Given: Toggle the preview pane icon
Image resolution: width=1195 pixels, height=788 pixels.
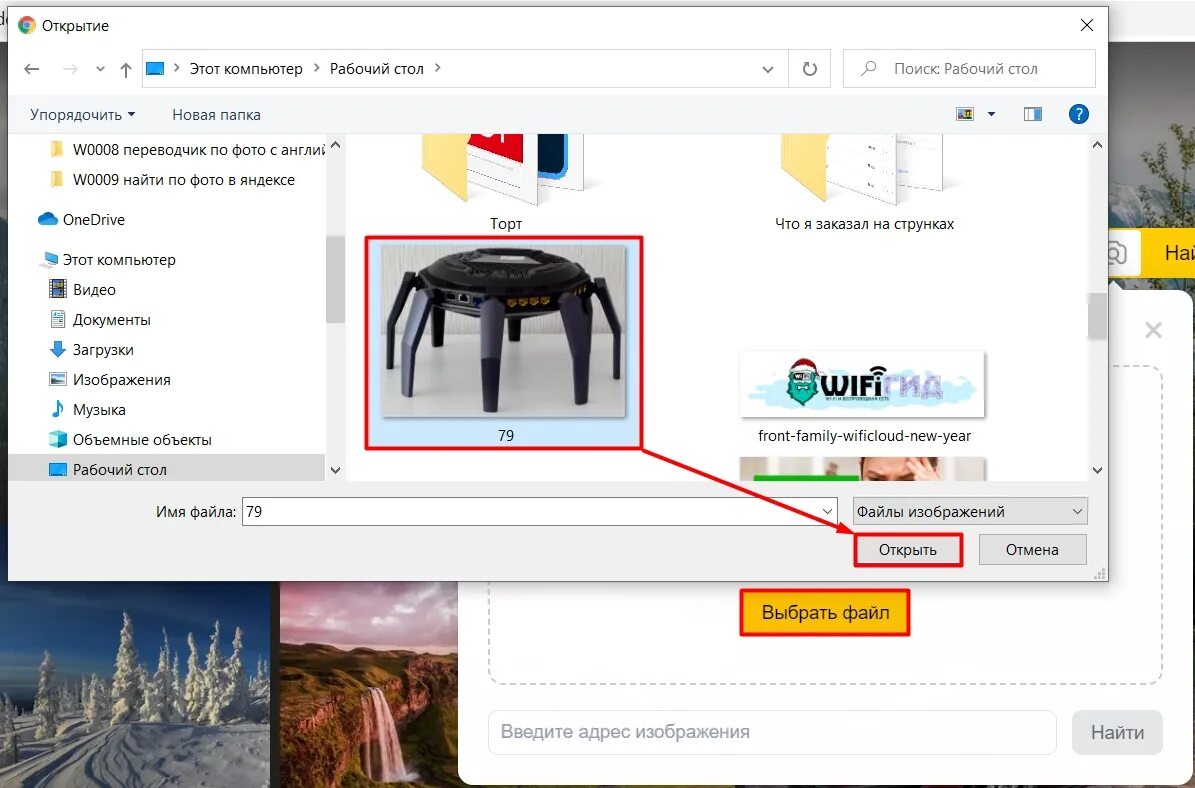Looking at the screenshot, I should pyautogui.click(x=1033, y=114).
